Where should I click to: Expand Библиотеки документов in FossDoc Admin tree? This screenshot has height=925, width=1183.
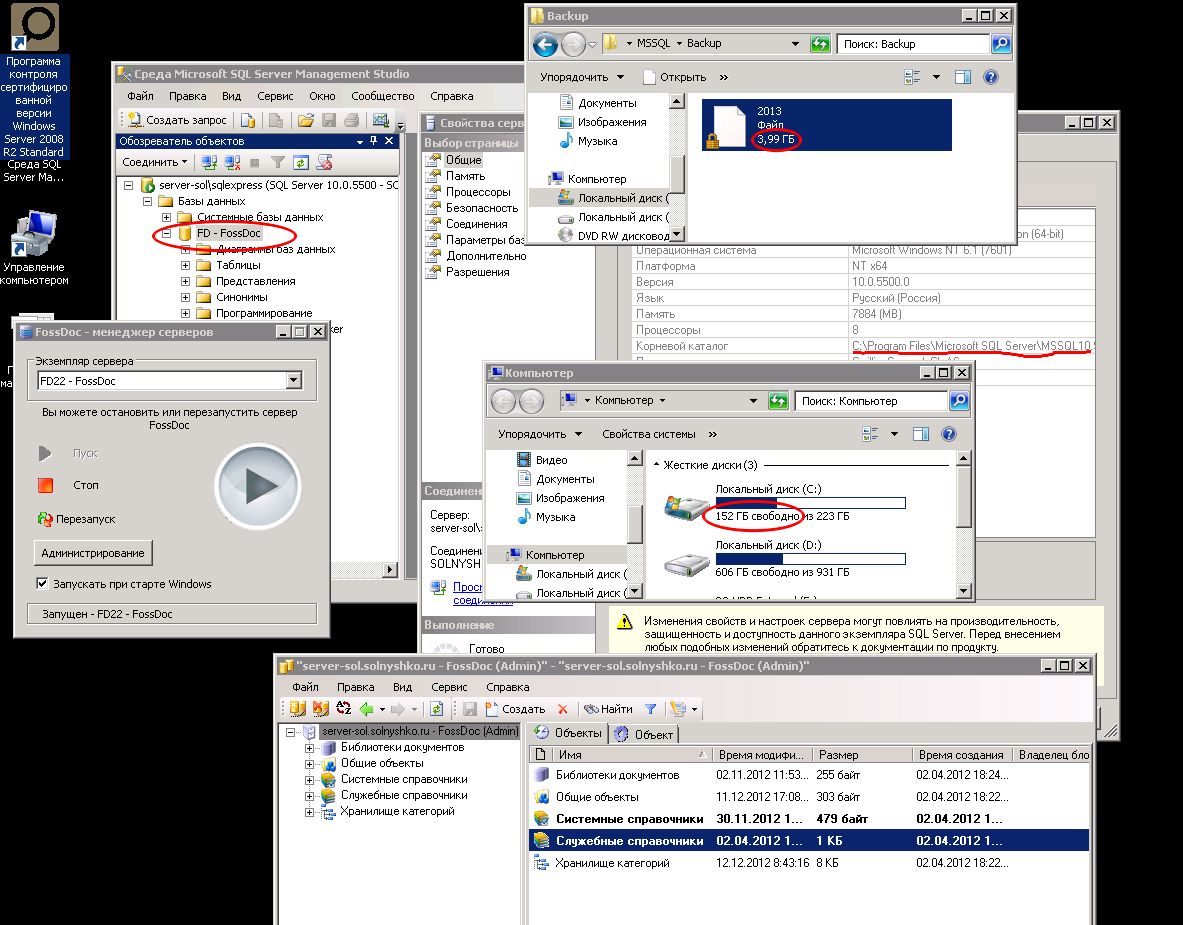(309, 748)
